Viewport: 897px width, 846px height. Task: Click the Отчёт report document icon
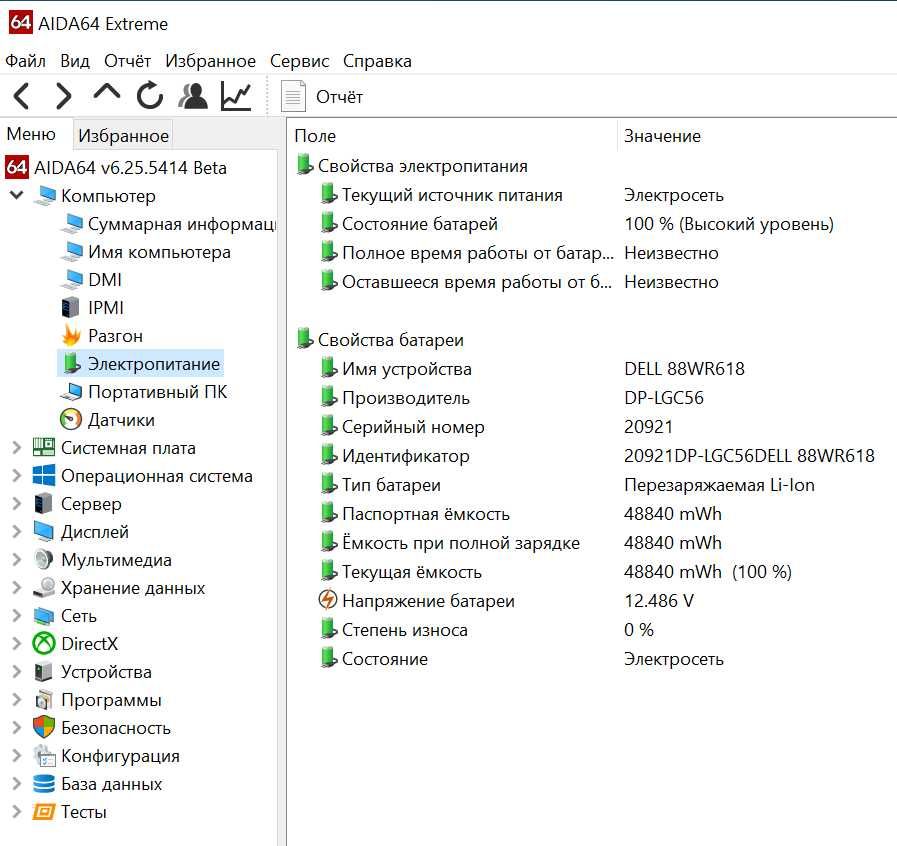click(x=293, y=97)
